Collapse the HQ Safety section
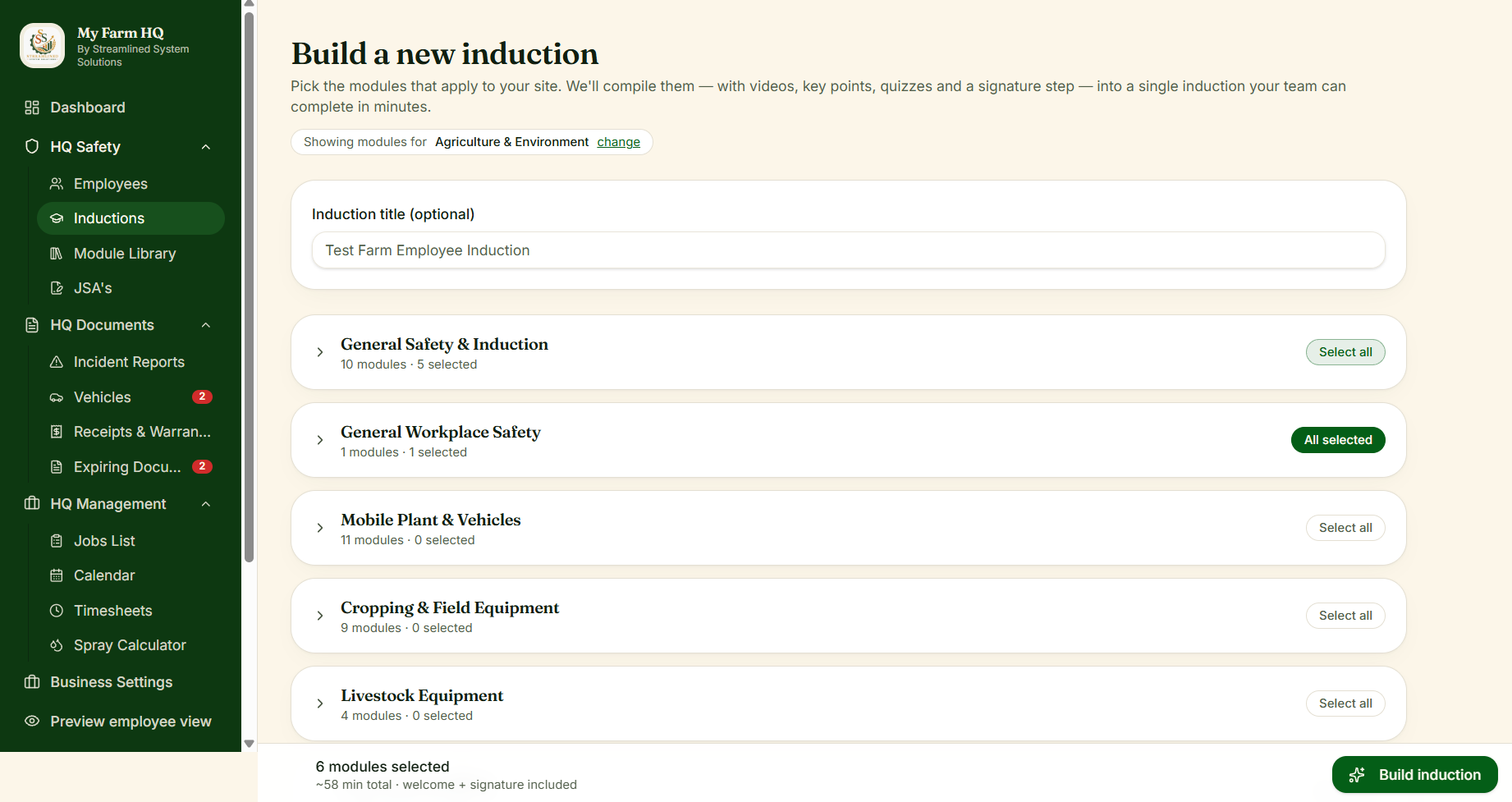This screenshot has height=802, width=1512. pyautogui.click(x=206, y=147)
